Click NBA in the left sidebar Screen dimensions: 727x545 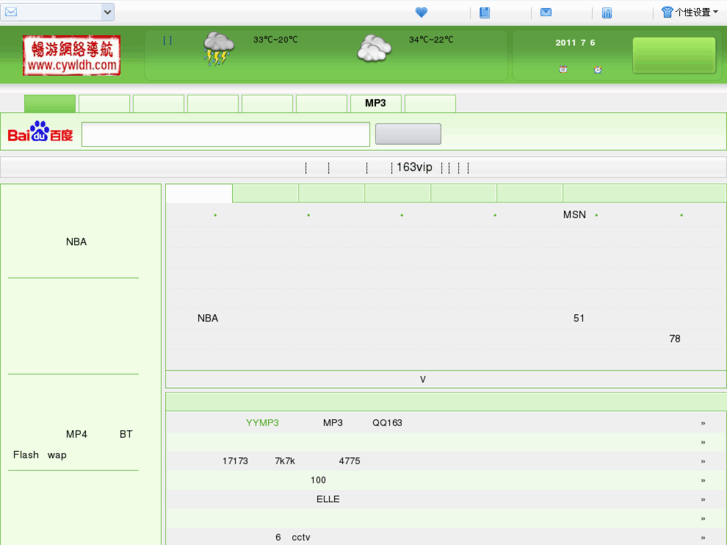pos(77,242)
